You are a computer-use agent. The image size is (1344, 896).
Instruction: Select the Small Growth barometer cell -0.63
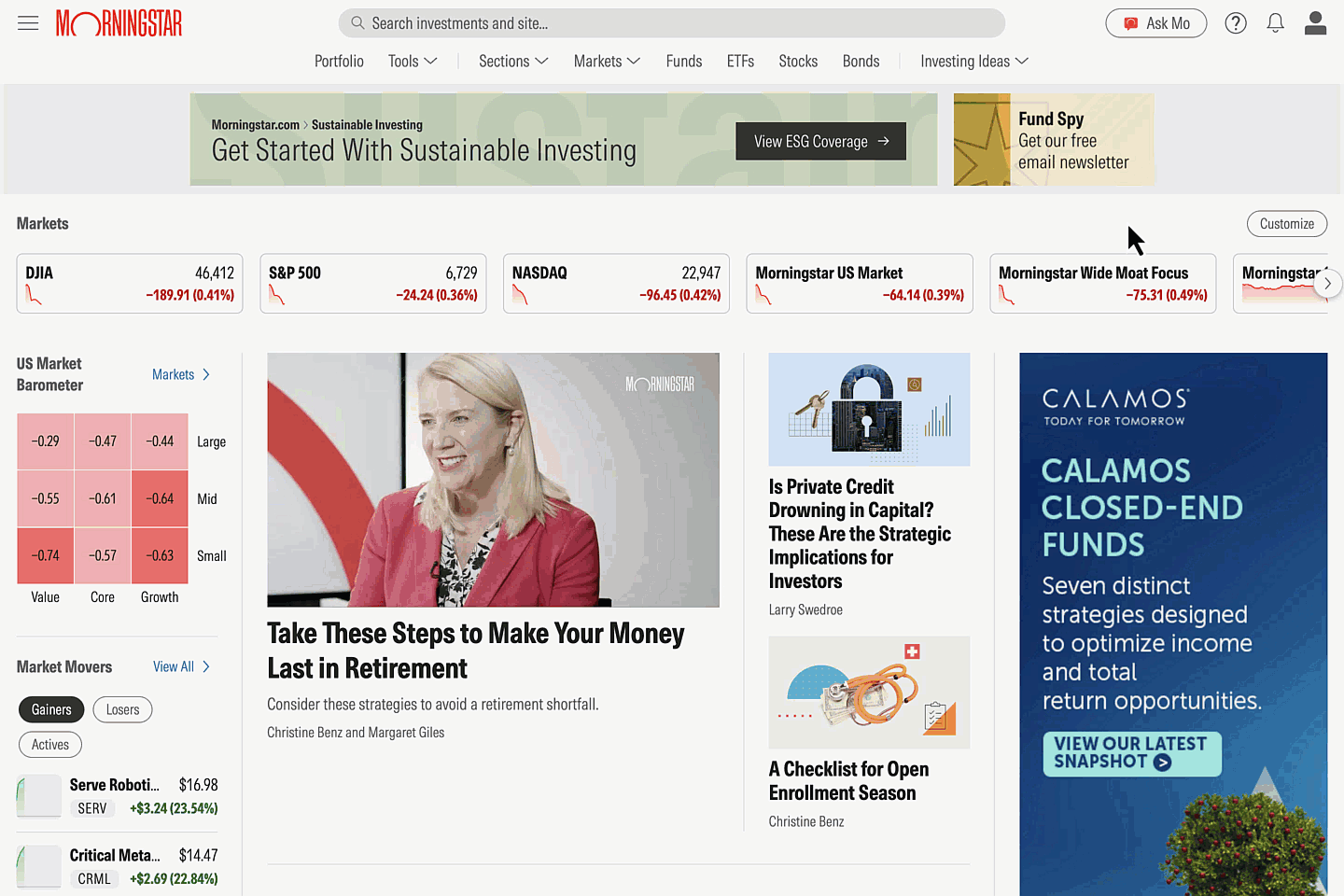pos(160,555)
